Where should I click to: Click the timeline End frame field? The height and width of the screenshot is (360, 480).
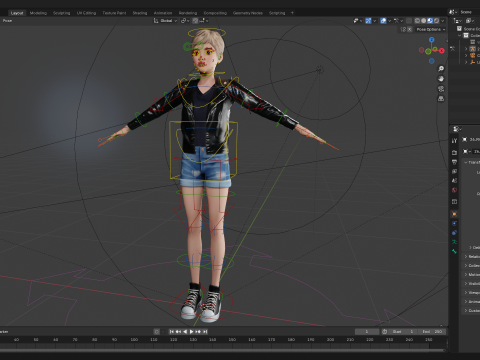pyautogui.click(x=433, y=332)
